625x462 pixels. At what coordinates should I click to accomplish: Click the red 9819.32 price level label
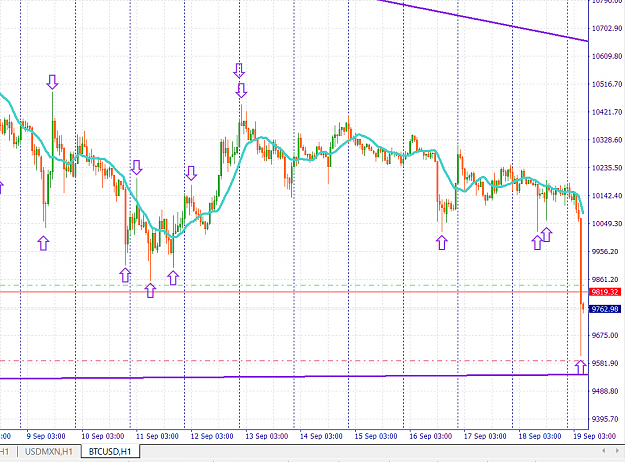coord(605,292)
